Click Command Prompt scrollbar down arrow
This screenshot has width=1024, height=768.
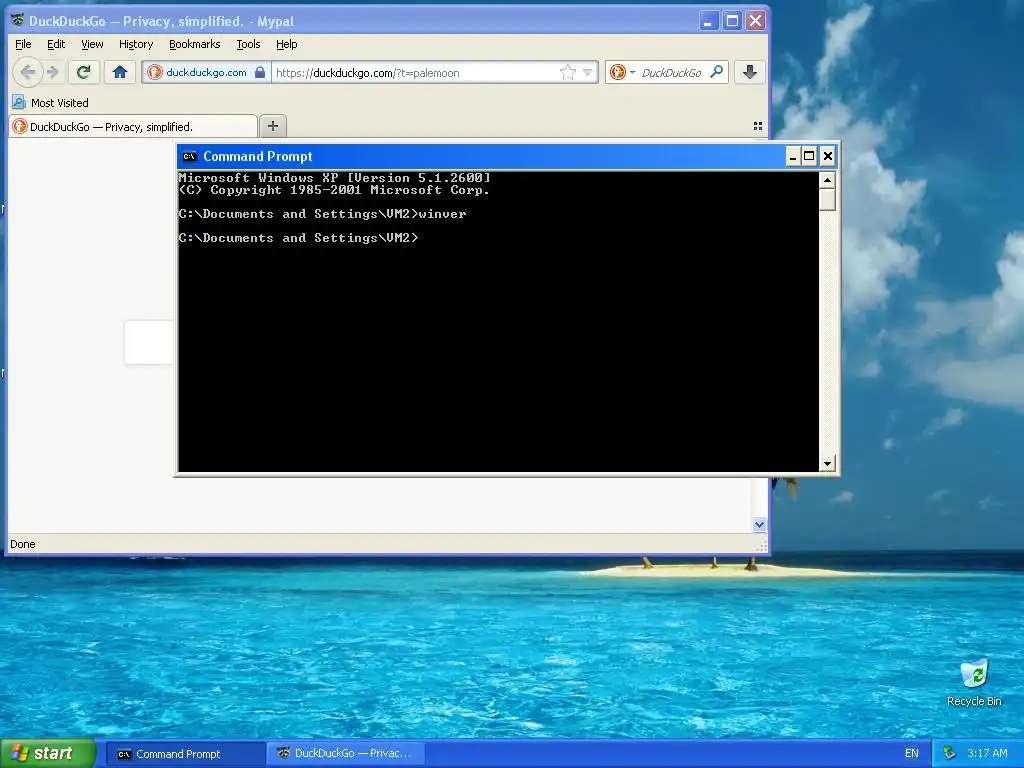click(x=827, y=464)
